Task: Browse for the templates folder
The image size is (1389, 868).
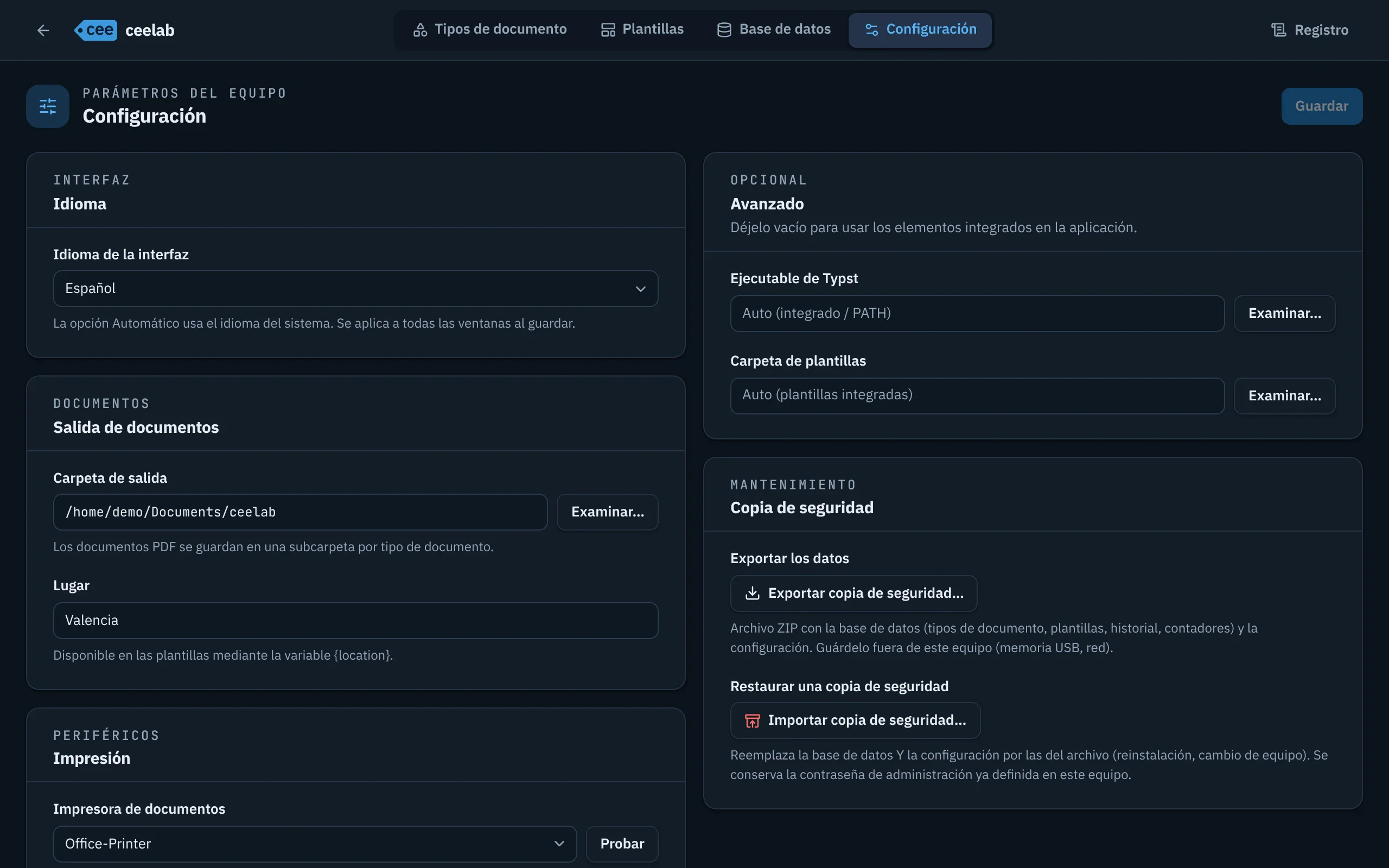Action: click(1284, 395)
